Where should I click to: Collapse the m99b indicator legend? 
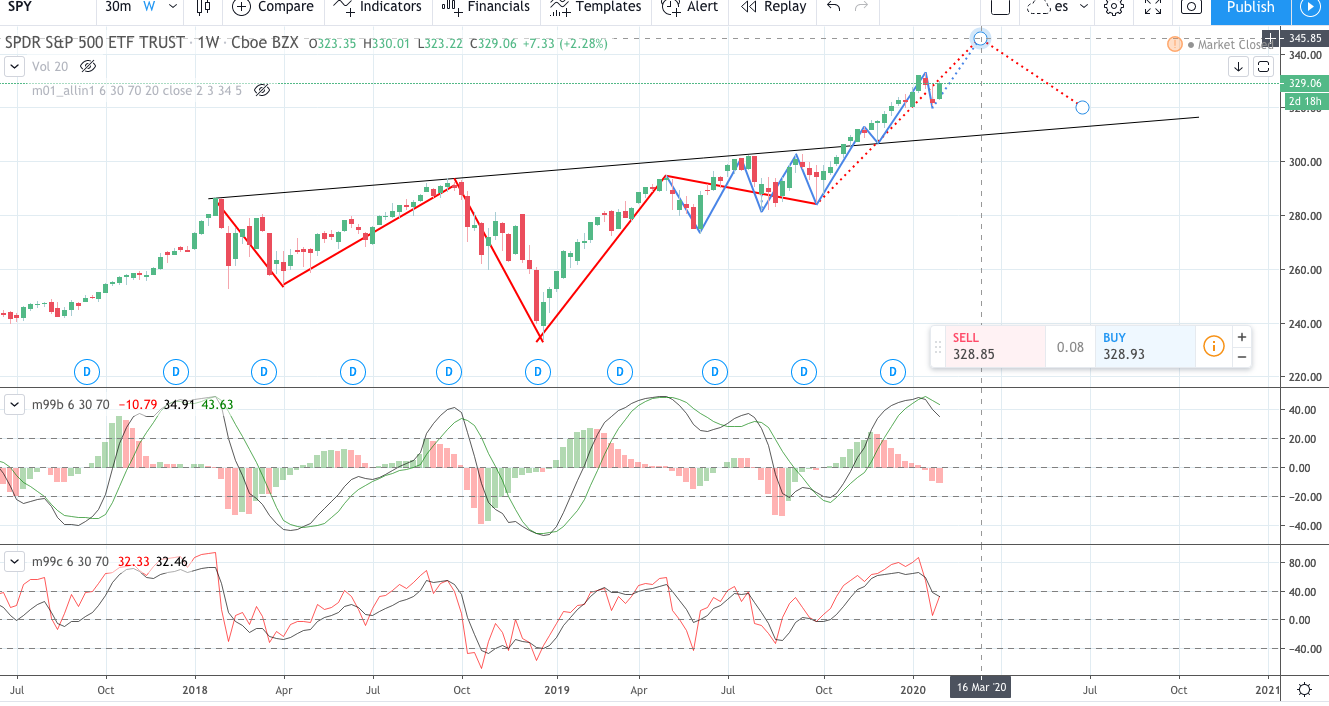point(15,404)
